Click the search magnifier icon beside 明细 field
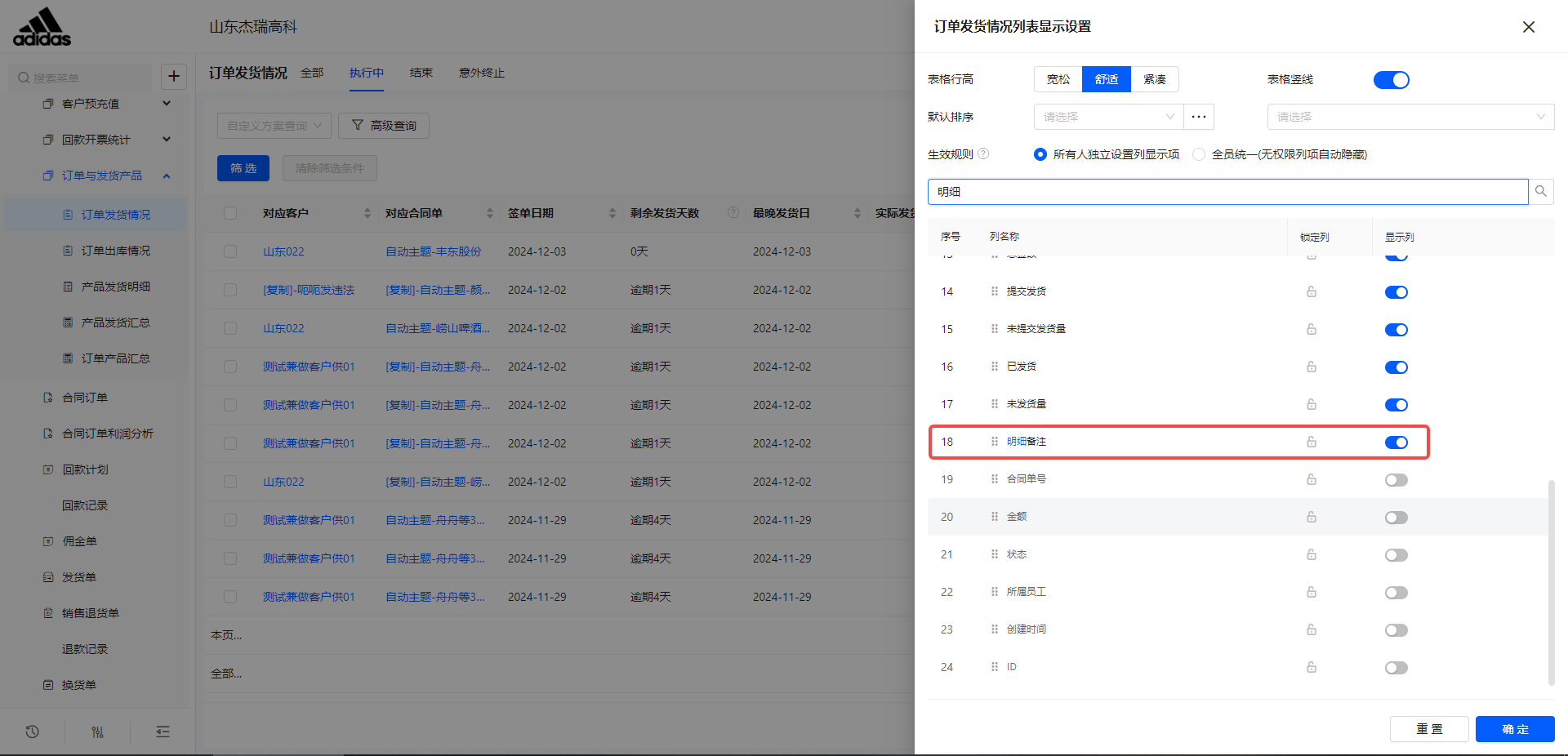 click(x=1541, y=192)
